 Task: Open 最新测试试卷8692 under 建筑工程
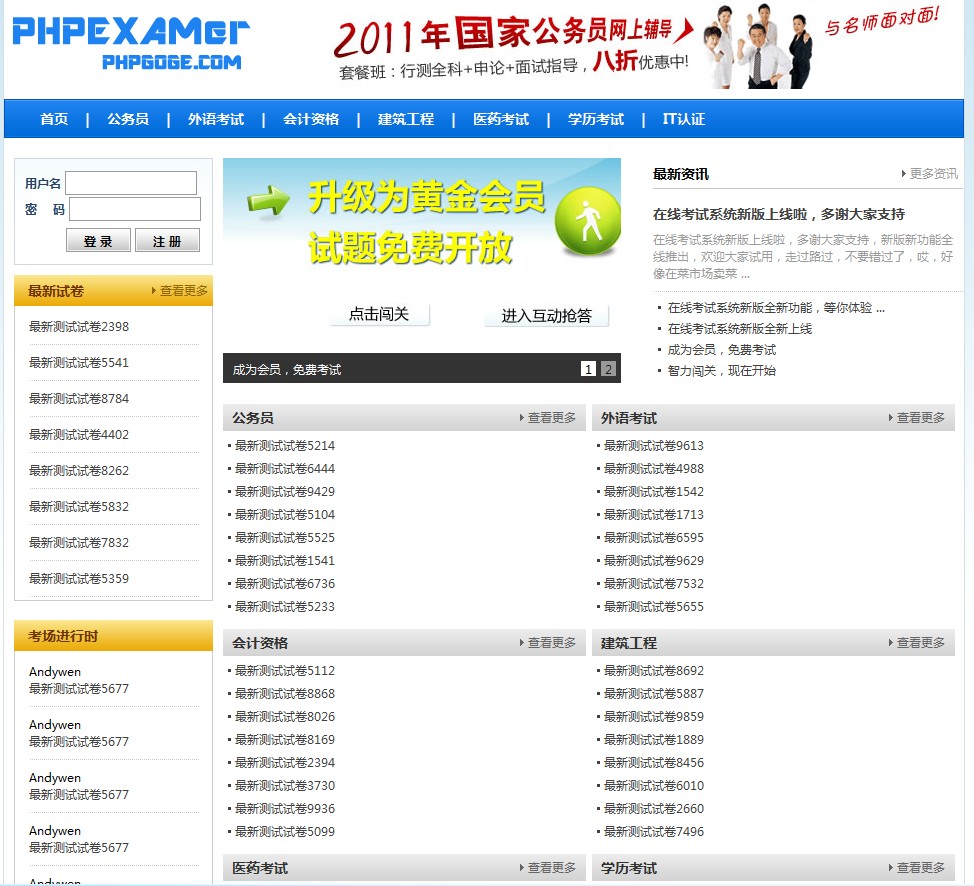653,670
